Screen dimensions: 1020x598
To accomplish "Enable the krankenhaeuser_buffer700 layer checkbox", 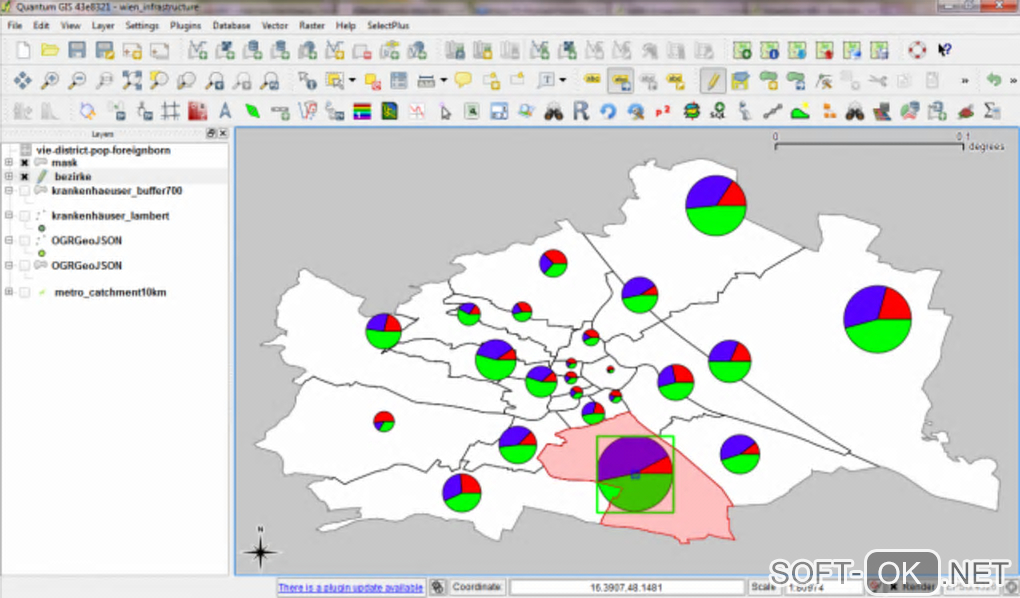I will (24, 190).
